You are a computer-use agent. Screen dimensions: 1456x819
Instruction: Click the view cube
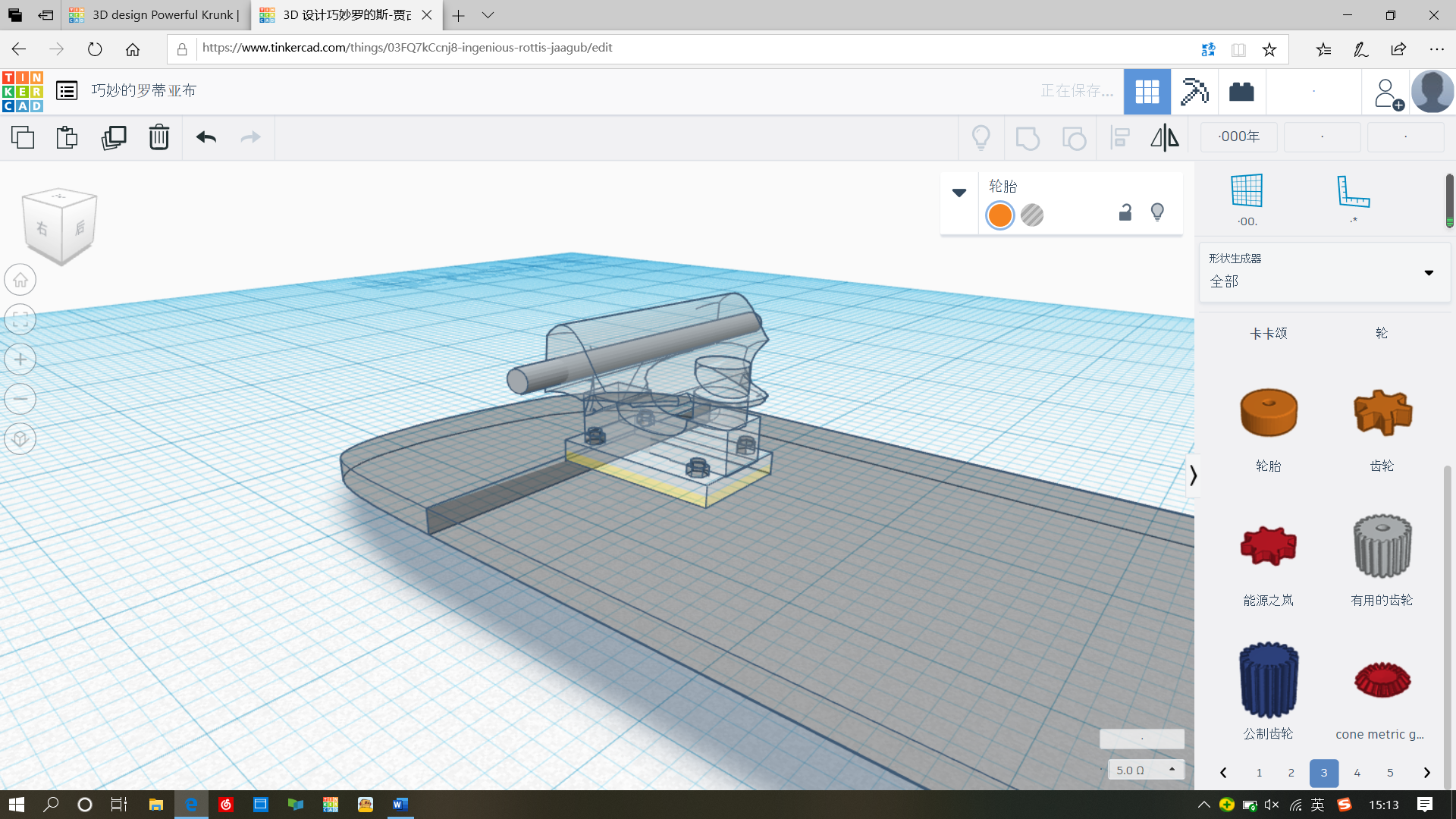(x=59, y=226)
